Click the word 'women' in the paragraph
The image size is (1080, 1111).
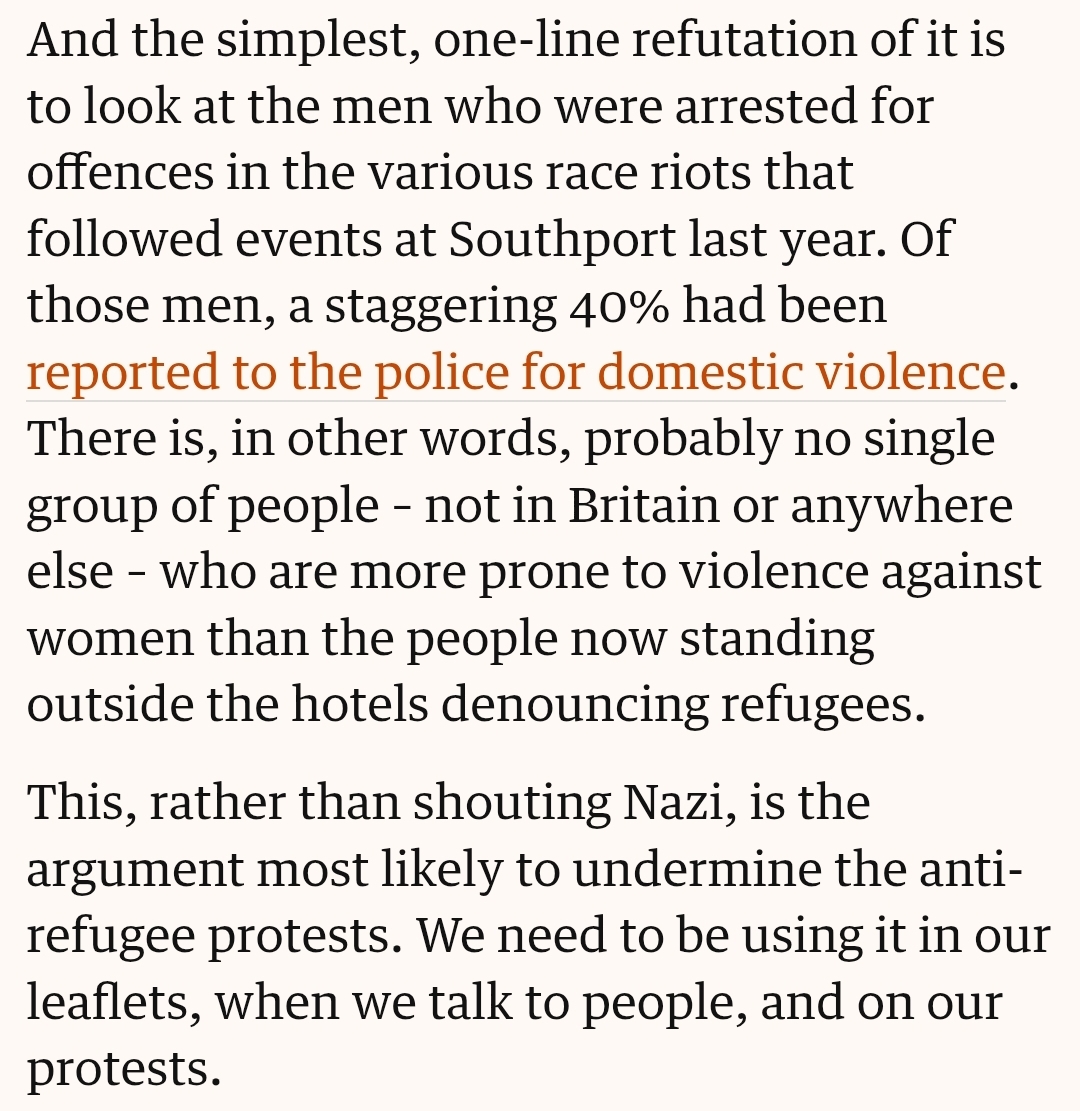pos(110,639)
